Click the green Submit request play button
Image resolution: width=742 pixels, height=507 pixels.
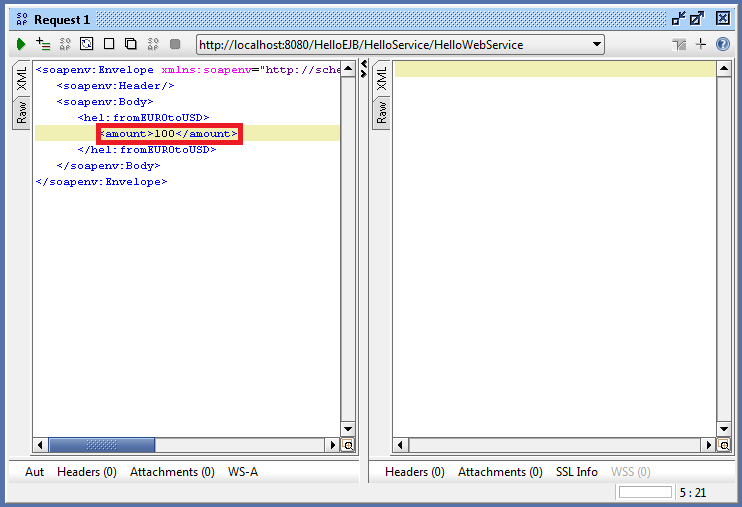pos(21,44)
